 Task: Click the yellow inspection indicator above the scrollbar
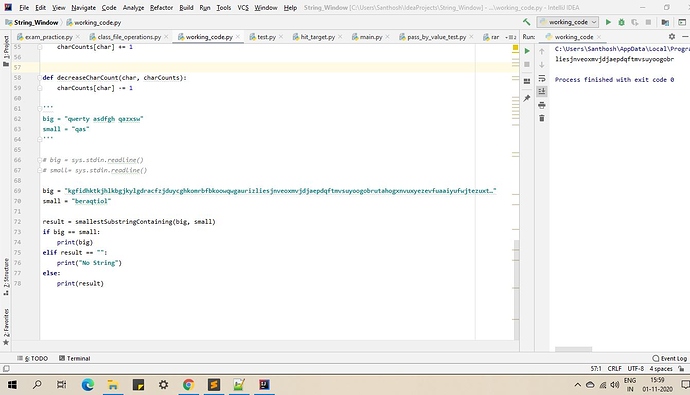click(x=515, y=48)
